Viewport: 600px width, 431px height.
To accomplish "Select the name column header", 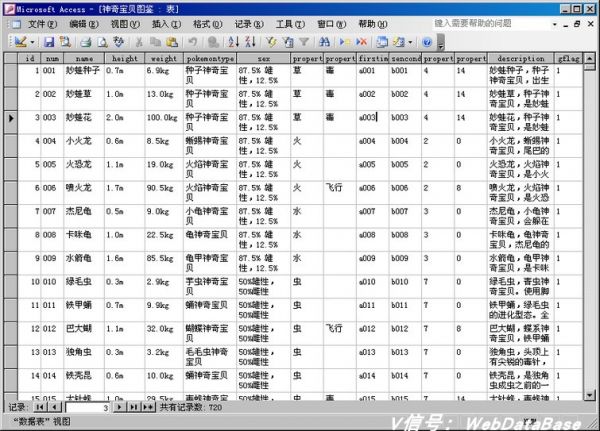I will click(84, 59).
